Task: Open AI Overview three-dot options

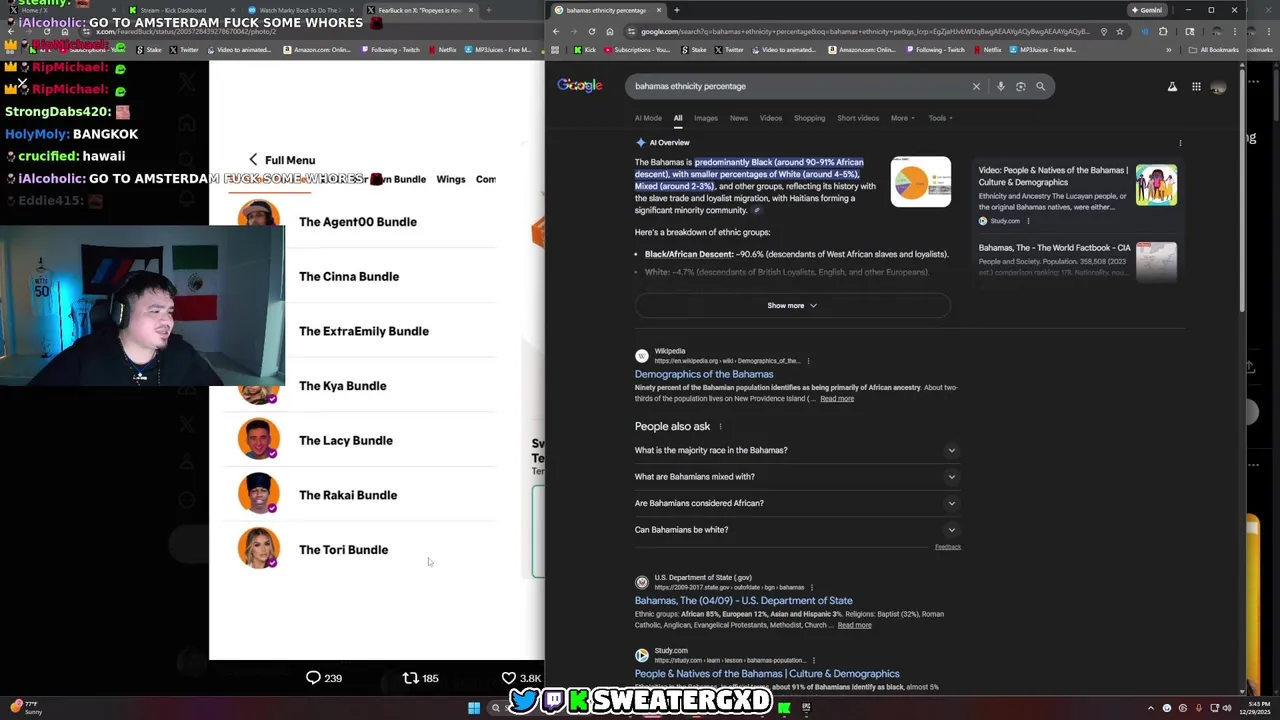Action: [x=1180, y=143]
